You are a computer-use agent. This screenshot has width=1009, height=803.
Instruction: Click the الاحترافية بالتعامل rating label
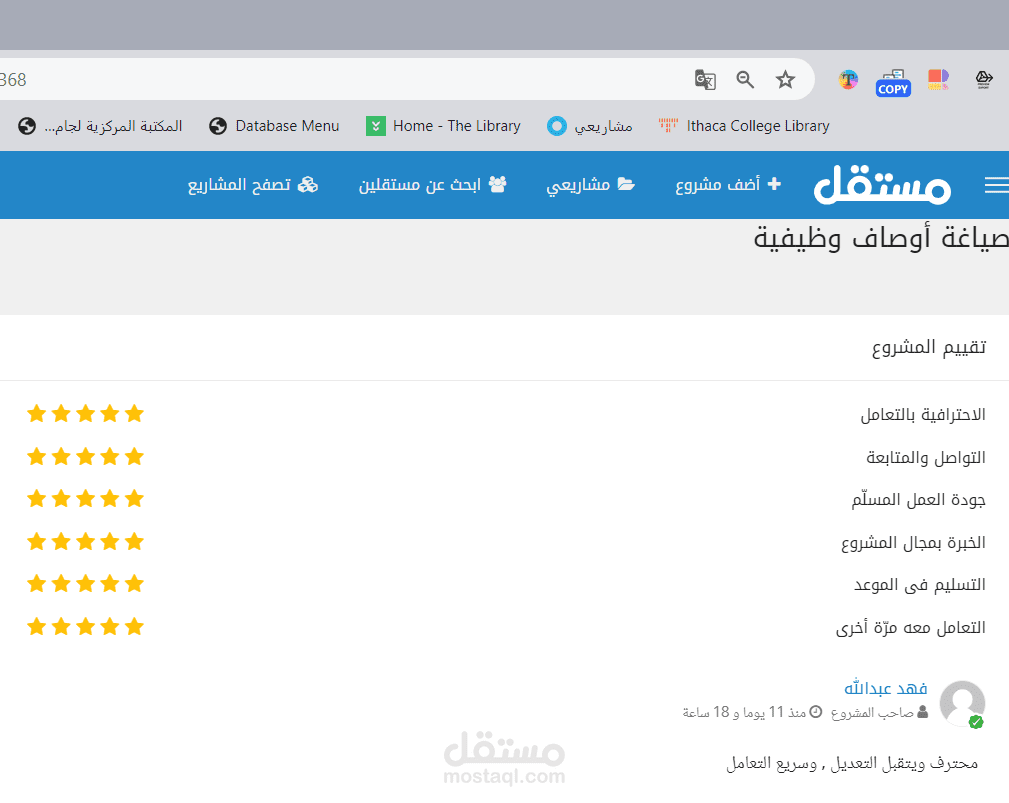click(923, 414)
